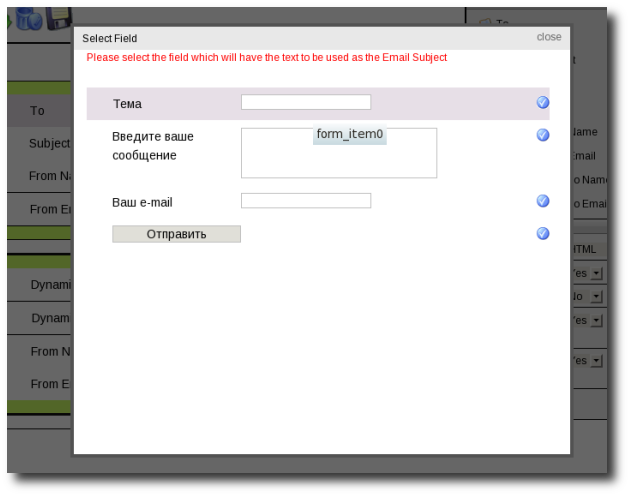
Task: Open the No dropdown arrow in background
Action: click(597, 297)
